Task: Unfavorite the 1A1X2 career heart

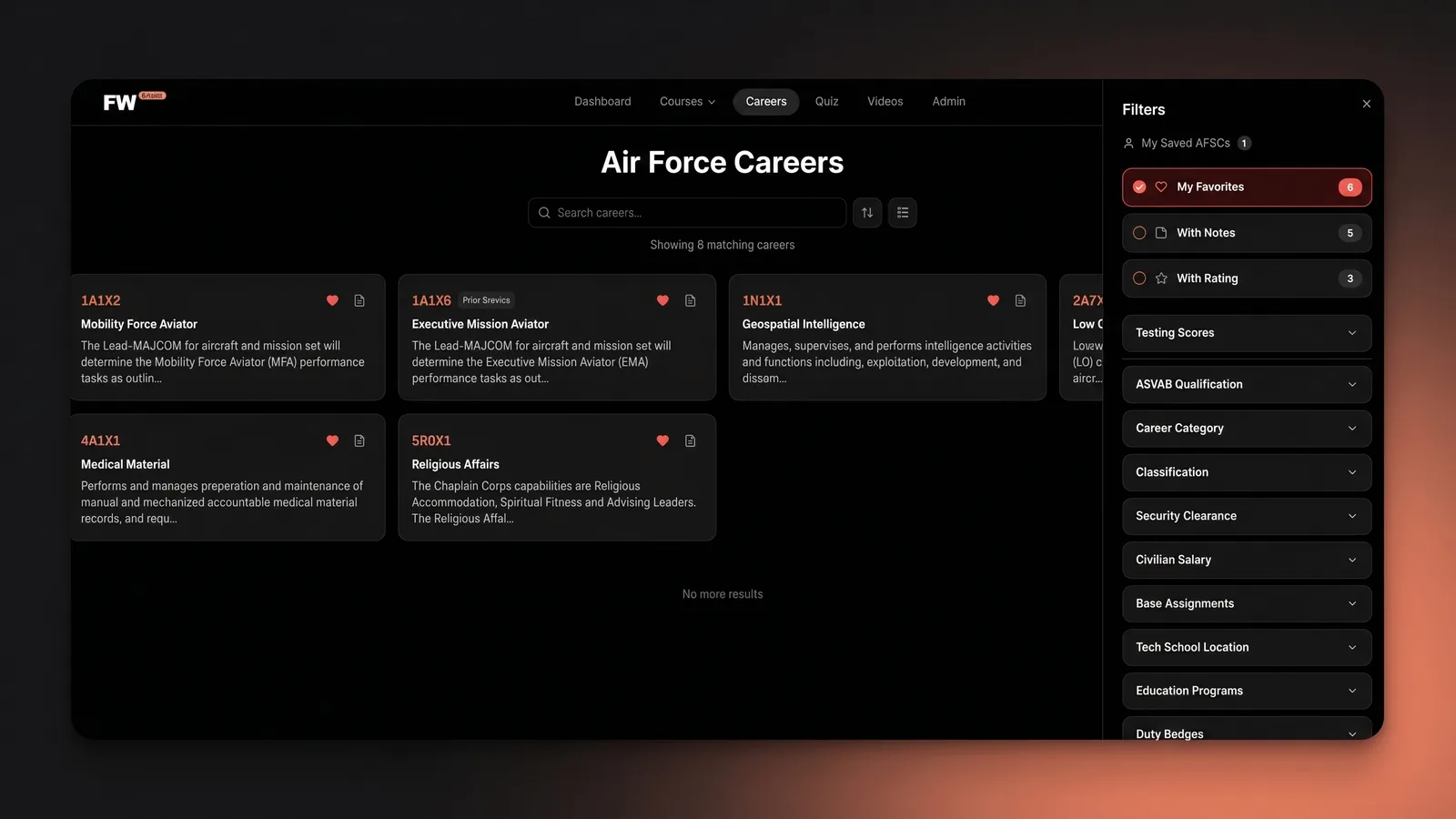Action: pyautogui.click(x=332, y=300)
